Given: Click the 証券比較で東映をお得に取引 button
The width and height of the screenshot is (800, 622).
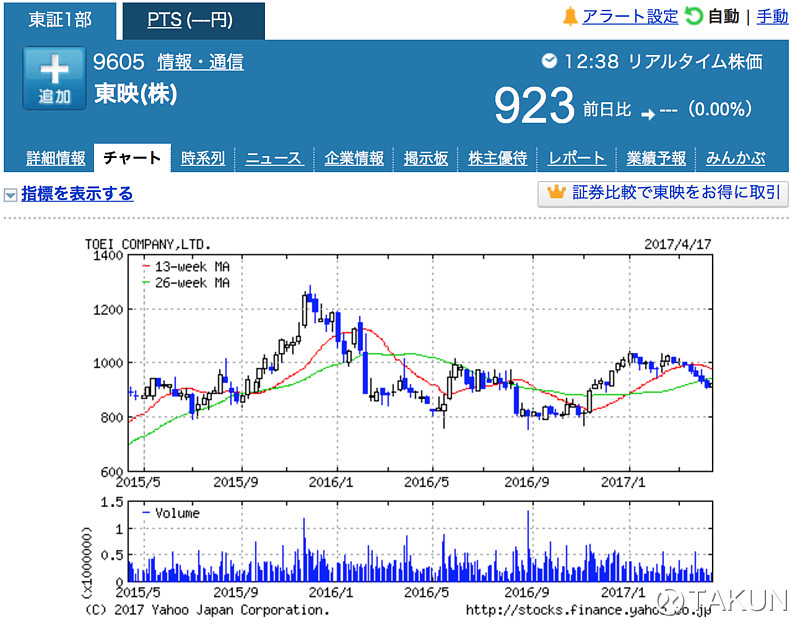Looking at the screenshot, I should click(x=663, y=194).
